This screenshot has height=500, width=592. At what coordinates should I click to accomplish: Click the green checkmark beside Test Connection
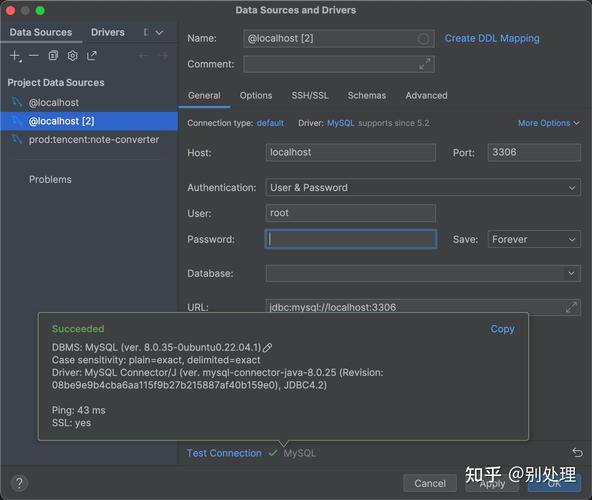[x=273, y=453]
